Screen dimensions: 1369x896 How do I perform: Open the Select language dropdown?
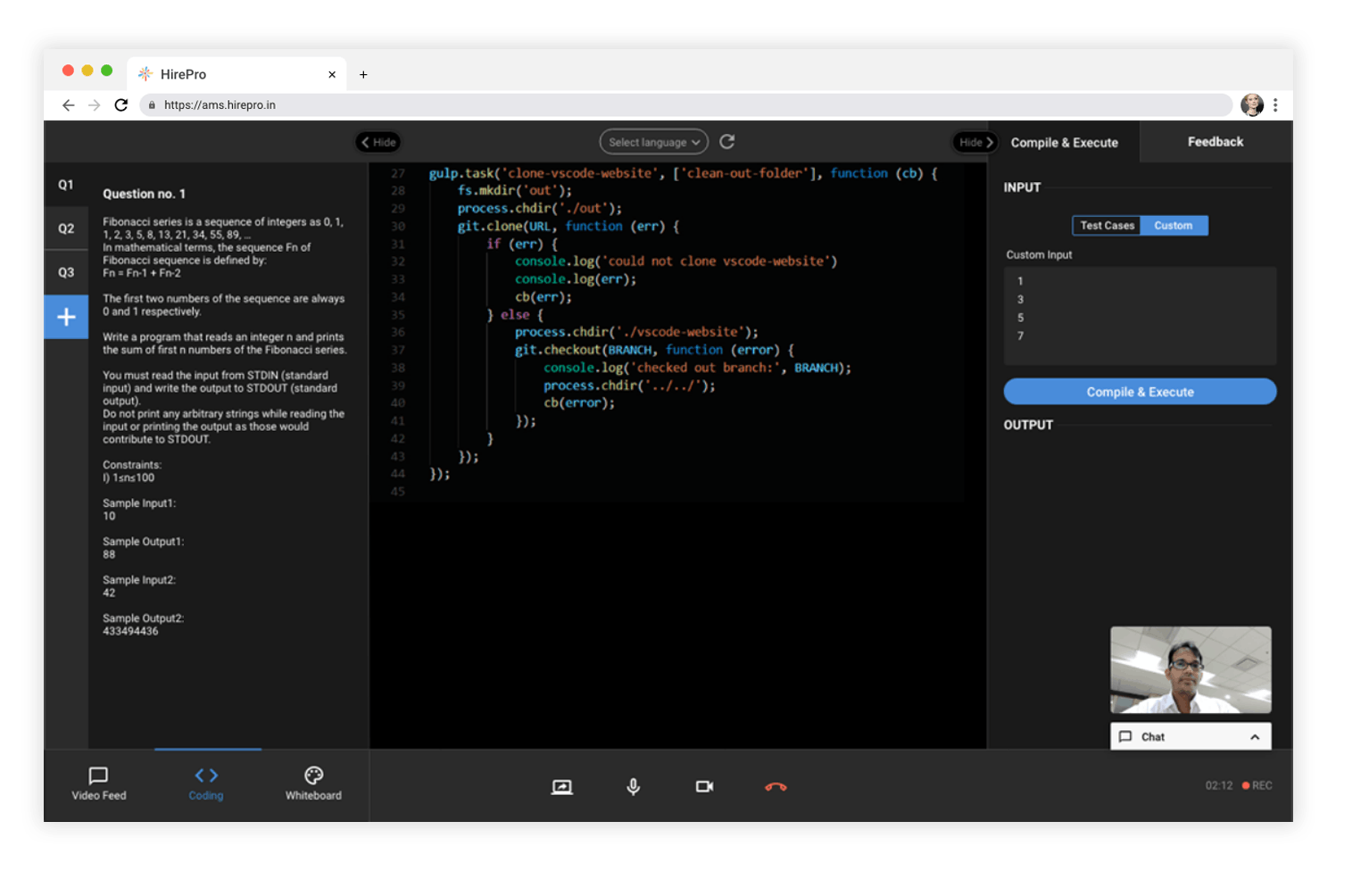point(653,142)
